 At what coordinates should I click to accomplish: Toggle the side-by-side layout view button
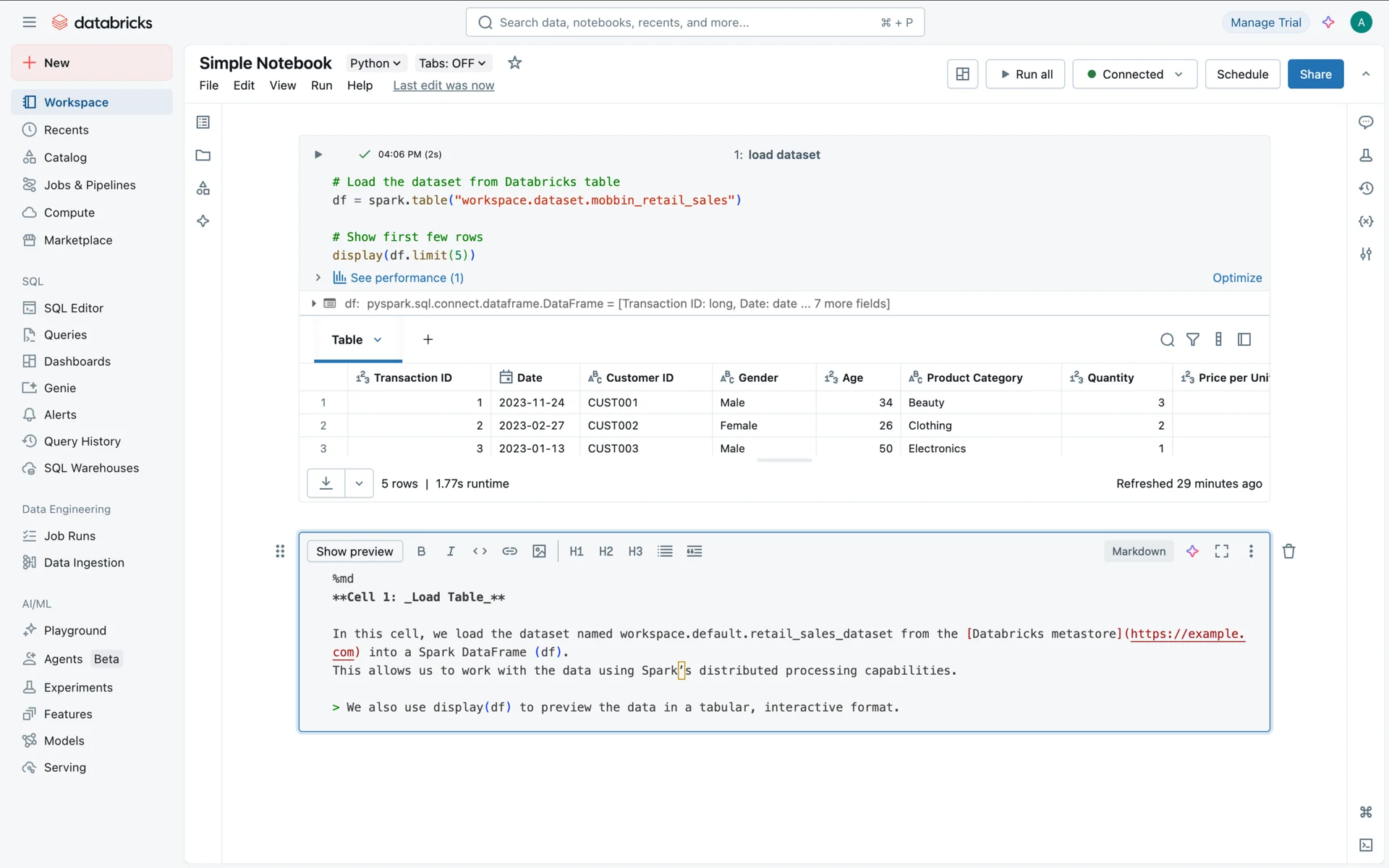pyautogui.click(x=962, y=74)
